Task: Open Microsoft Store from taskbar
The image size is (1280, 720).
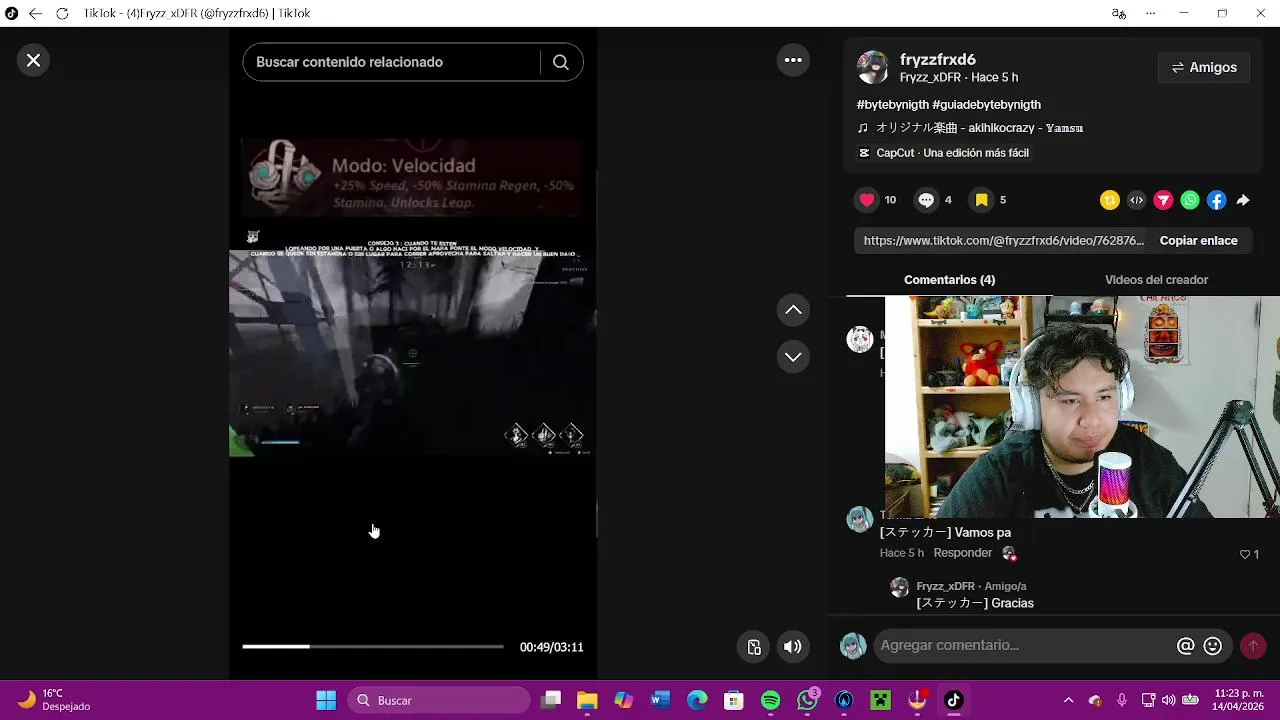Action: (x=734, y=700)
